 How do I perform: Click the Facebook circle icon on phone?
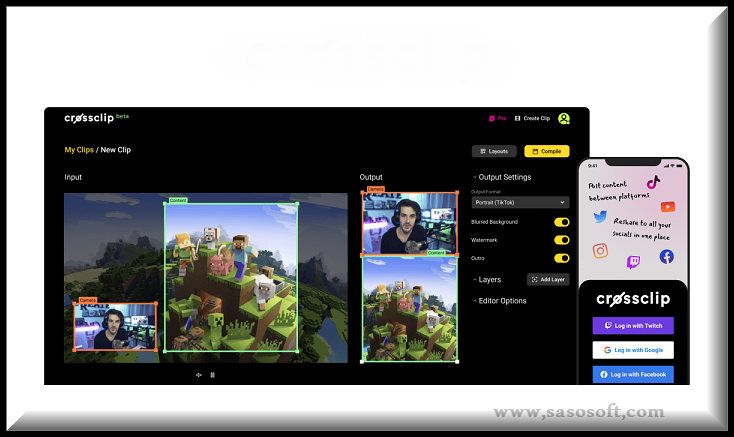pyautogui.click(x=667, y=256)
